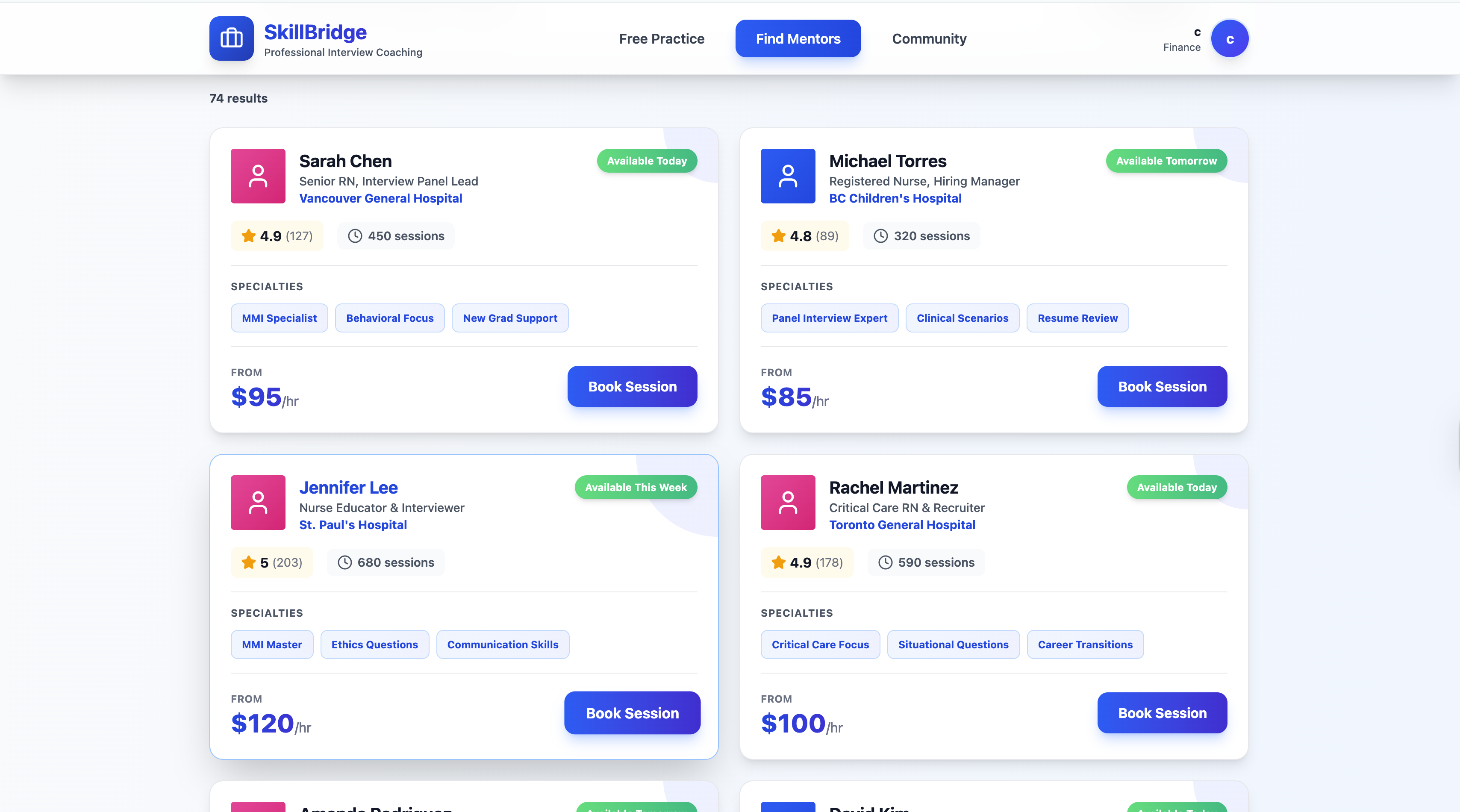Click the Clinical Scenarios specialty tag

(962, 318)
